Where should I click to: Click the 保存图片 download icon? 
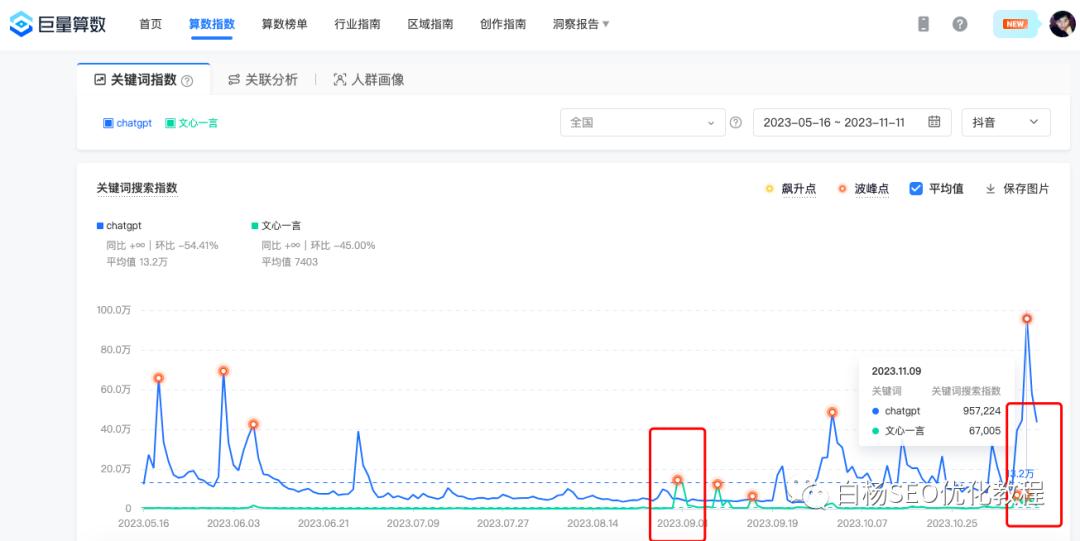[x=990, y=189]
